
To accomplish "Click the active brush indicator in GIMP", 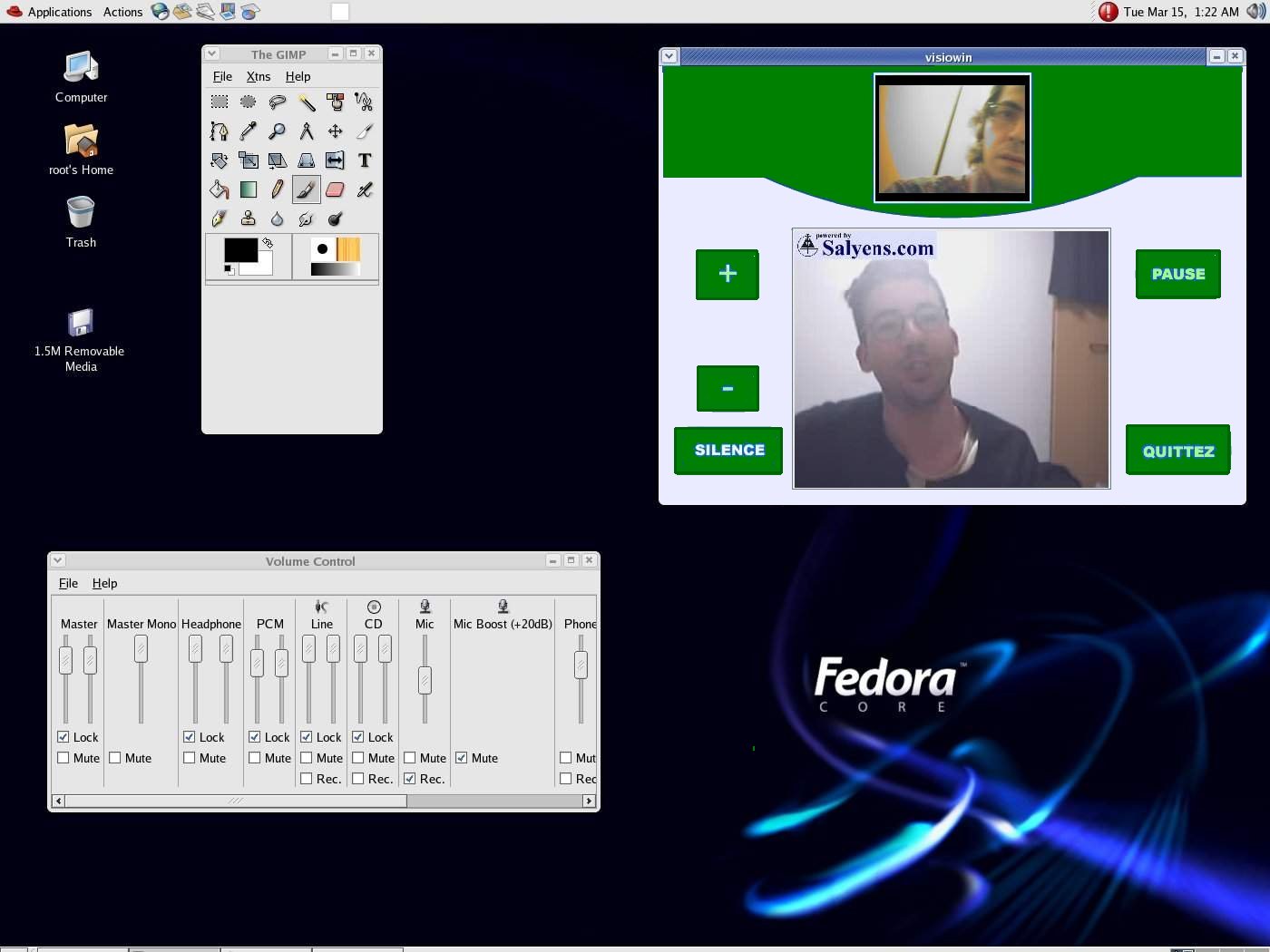I will coord(322,248).
